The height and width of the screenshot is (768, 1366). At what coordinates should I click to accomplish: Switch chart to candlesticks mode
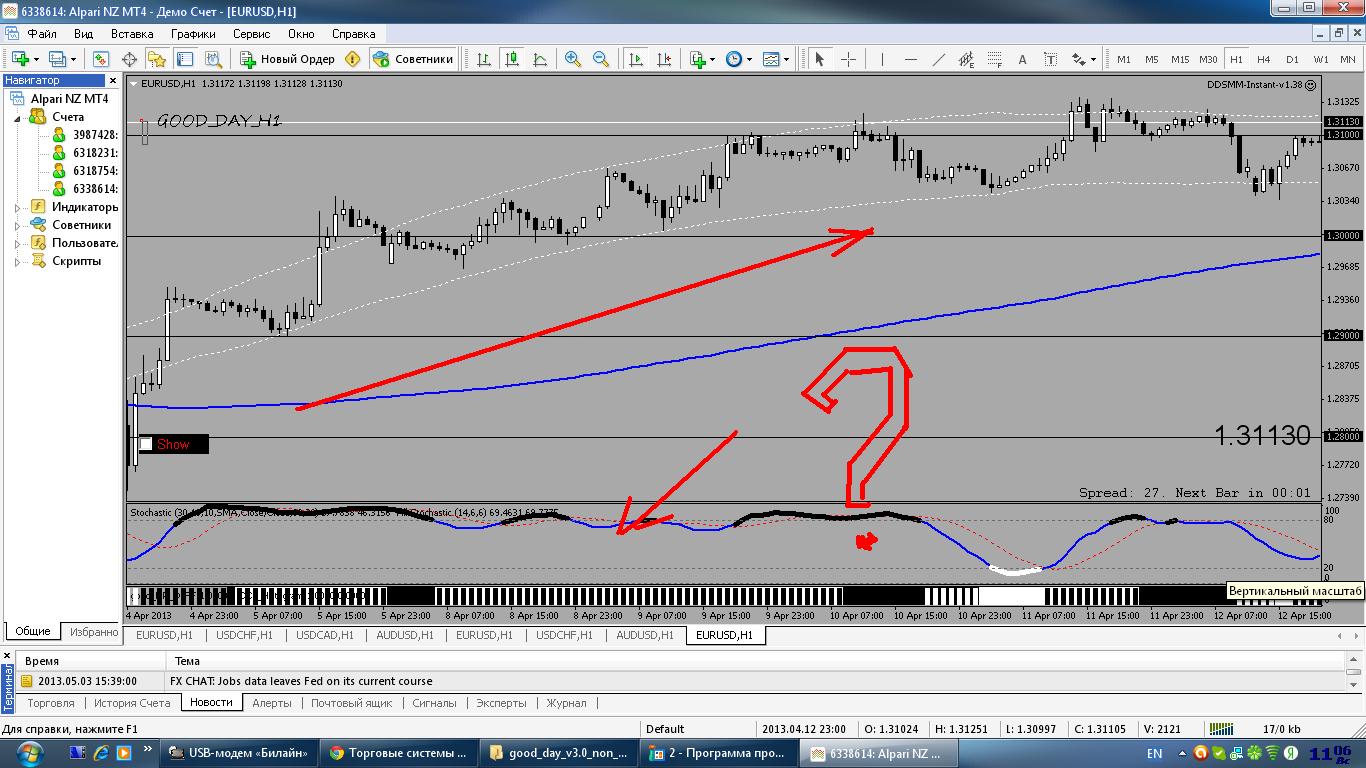coord(512,59)
